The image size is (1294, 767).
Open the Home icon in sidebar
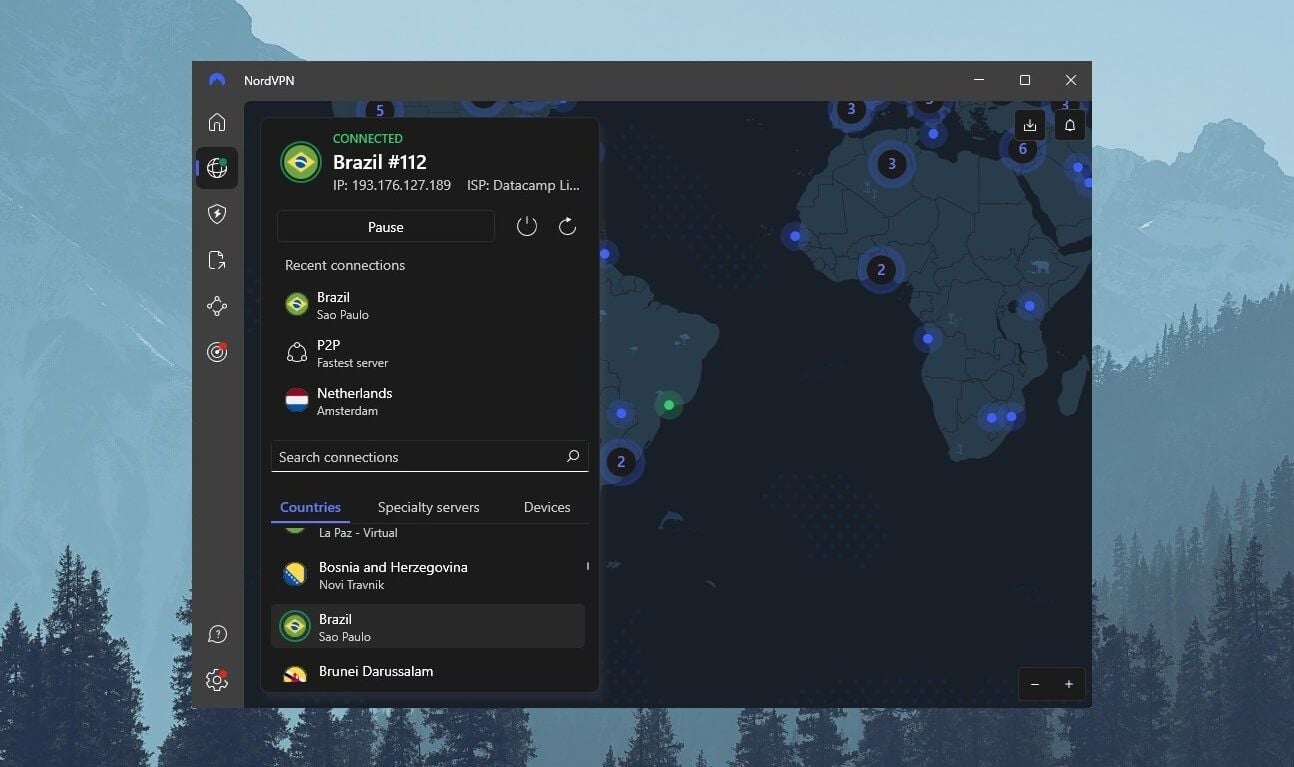click(217, 122)
